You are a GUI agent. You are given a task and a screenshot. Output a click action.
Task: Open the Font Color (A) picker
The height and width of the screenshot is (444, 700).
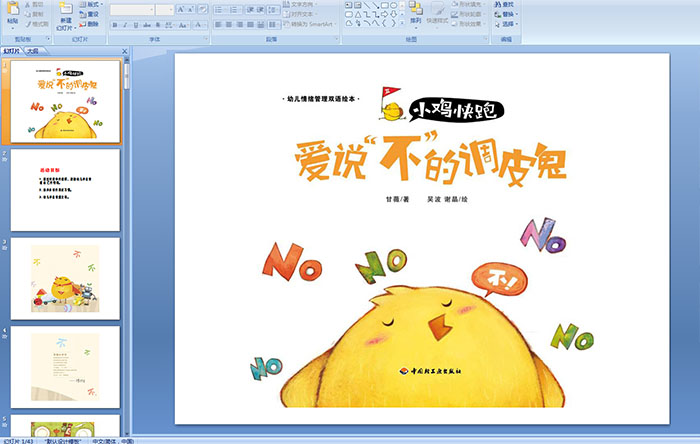[x=200, y=25]
